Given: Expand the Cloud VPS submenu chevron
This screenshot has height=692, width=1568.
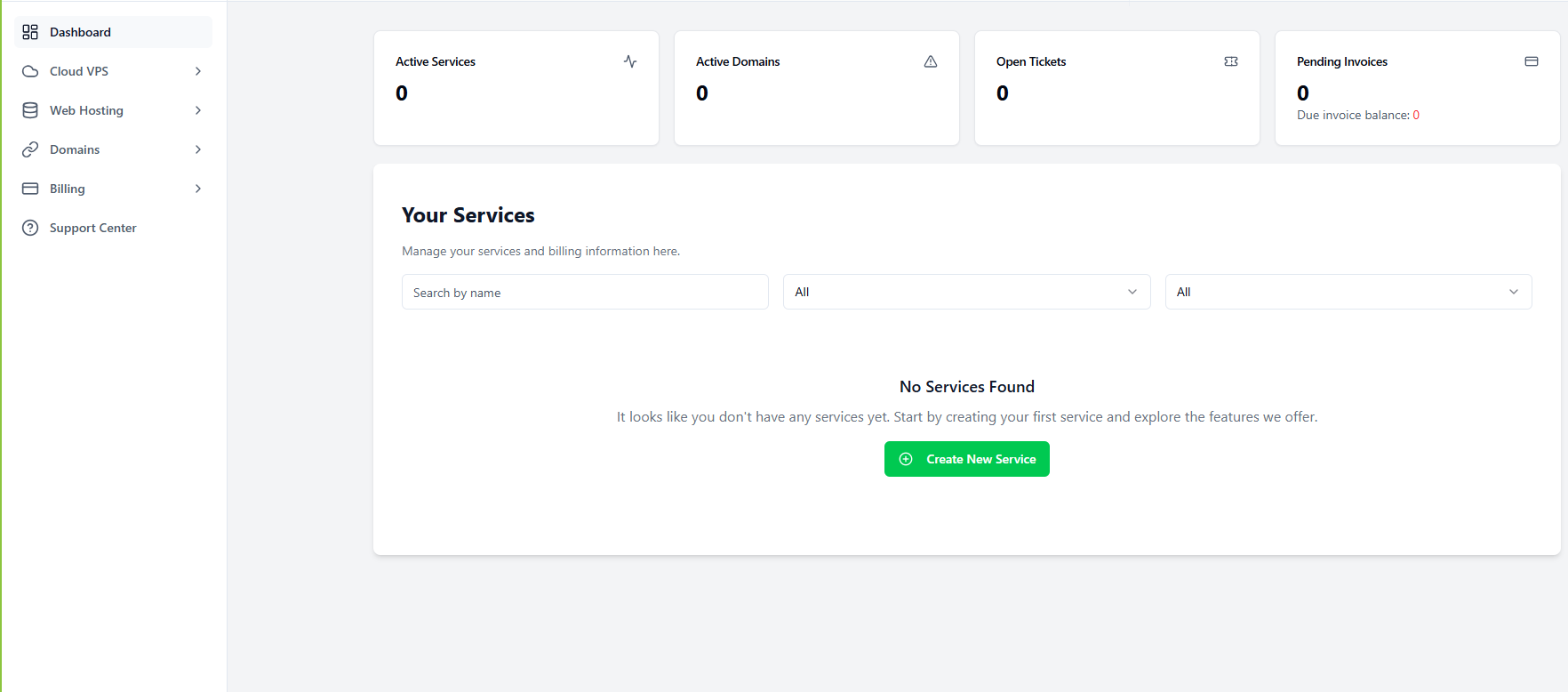Looking at the screenshot, I should click(198, 71).
